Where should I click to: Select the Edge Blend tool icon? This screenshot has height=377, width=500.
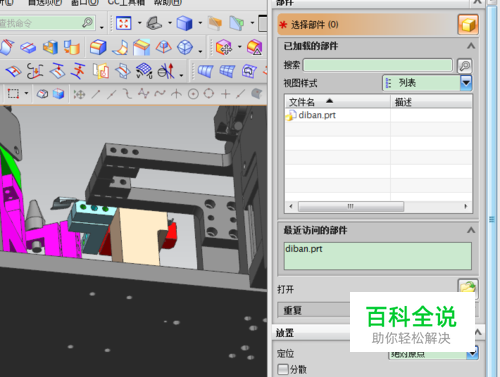pyautogui.click(x=98, y=47)
